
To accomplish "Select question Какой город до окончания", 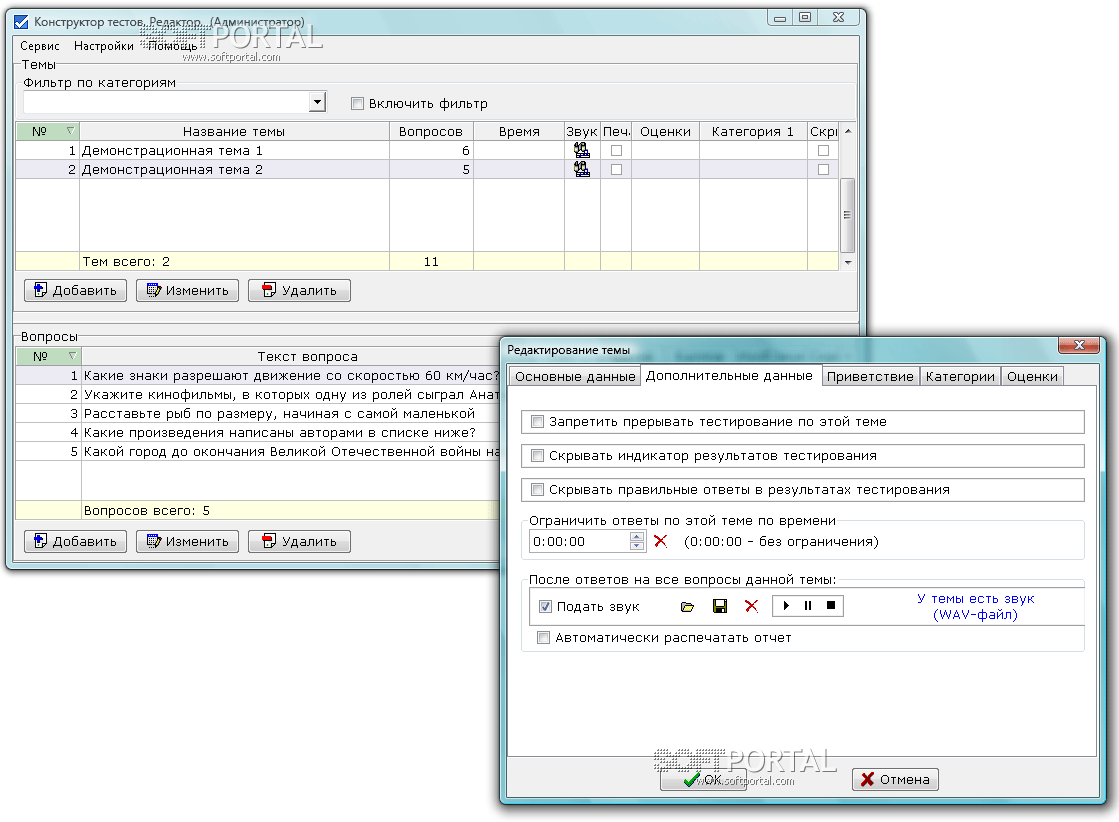I will click(258, 451).
